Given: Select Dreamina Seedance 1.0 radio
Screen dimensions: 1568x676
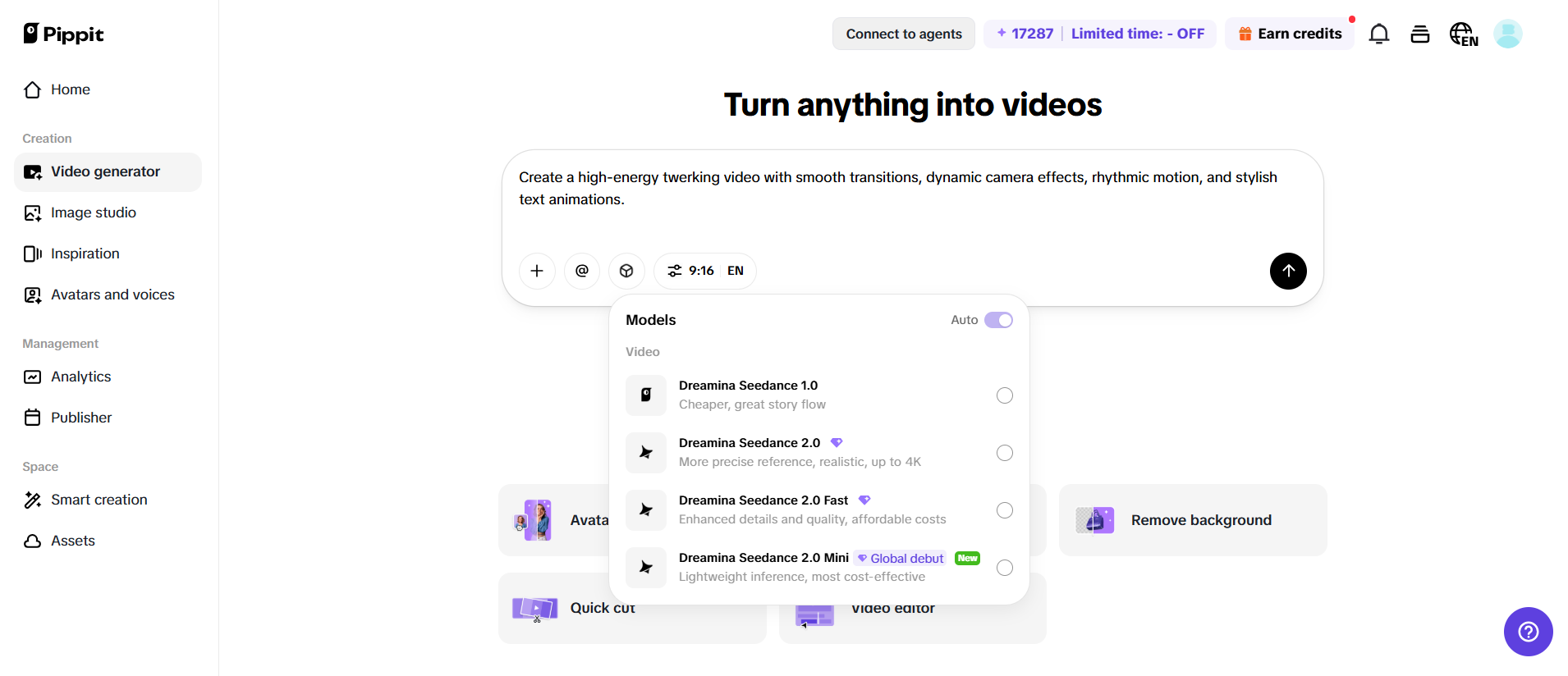Looking at the screenshot, I should click(1005, 395).
